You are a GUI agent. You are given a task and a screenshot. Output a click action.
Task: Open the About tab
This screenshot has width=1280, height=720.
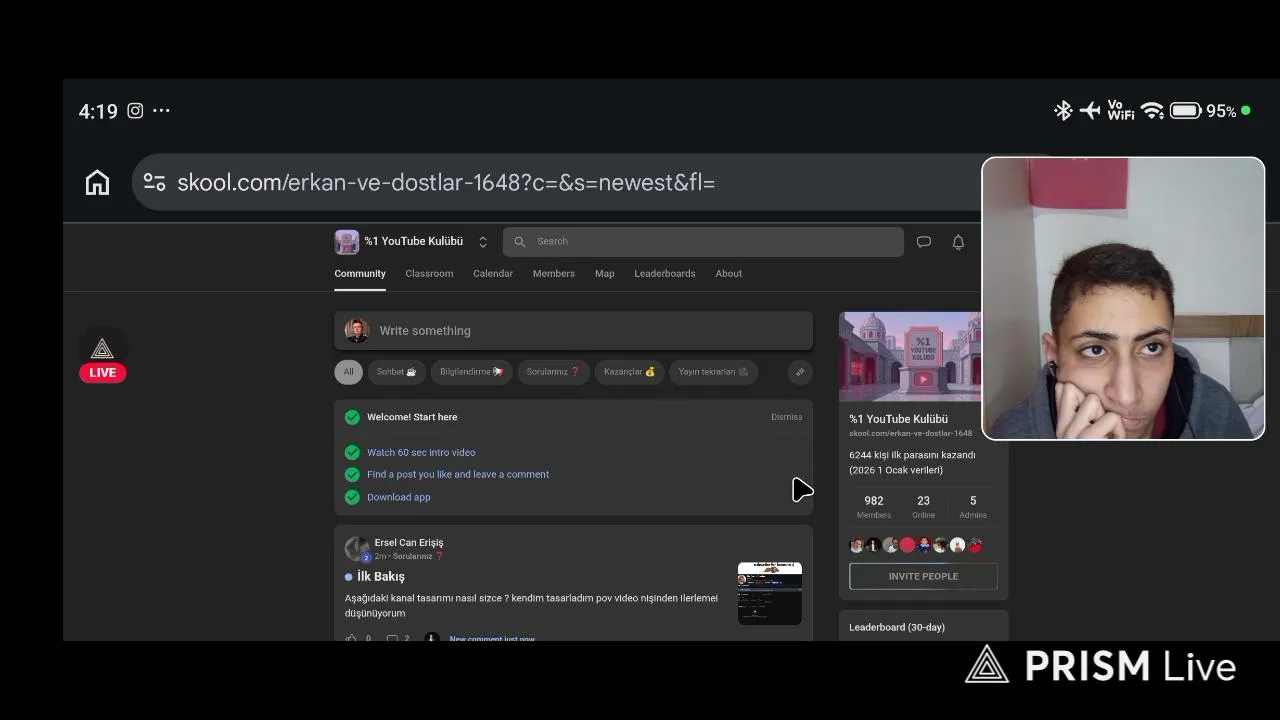(729, 274)
